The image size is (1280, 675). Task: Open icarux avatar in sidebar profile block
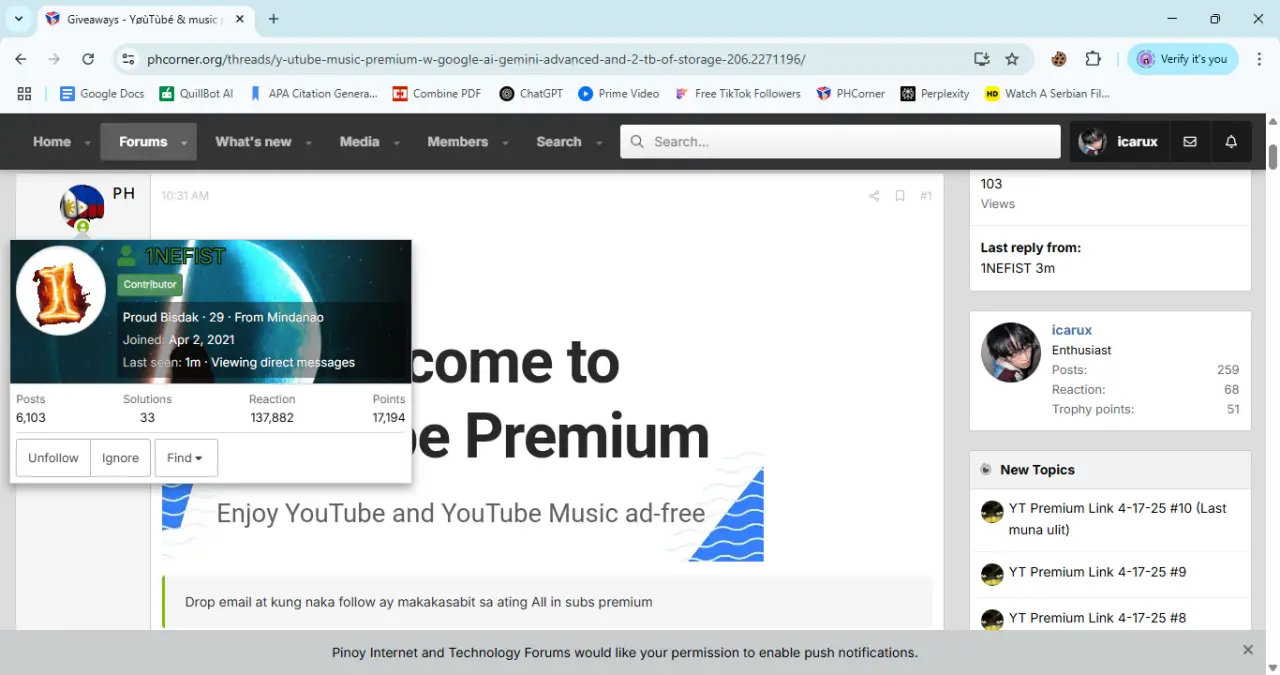coord(1011,352)
